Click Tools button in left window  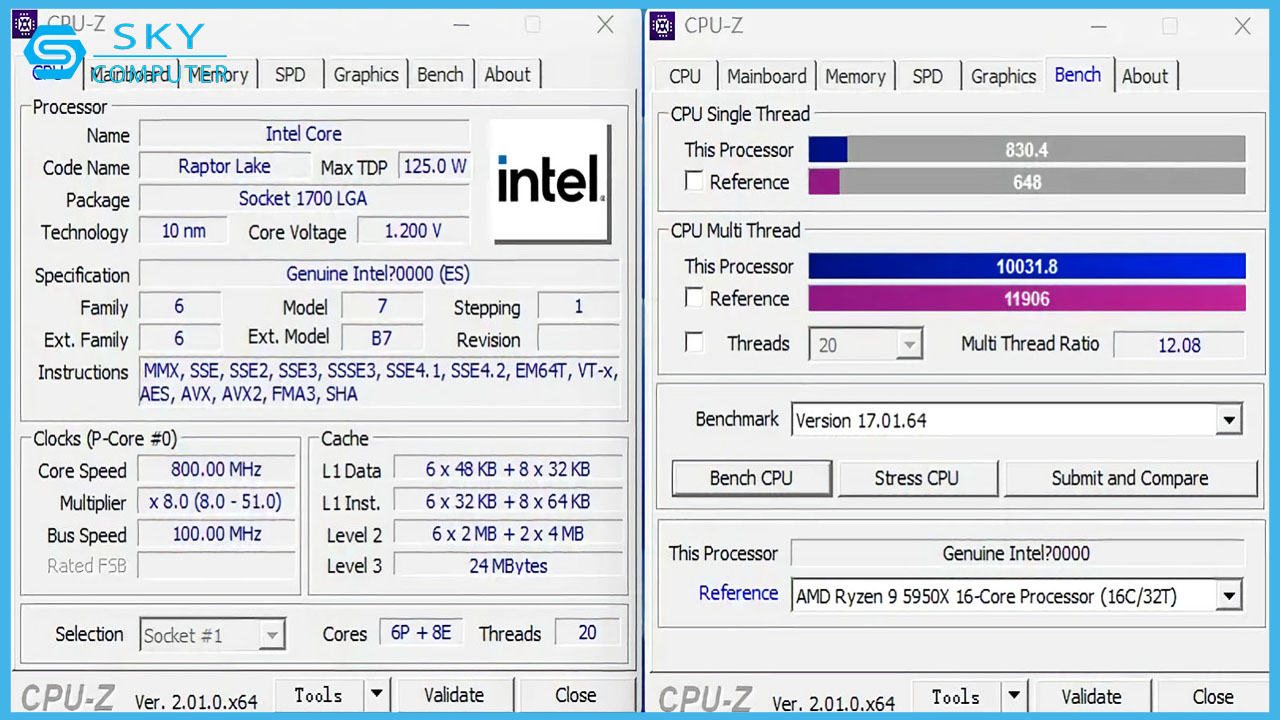[x=318, y=694]
